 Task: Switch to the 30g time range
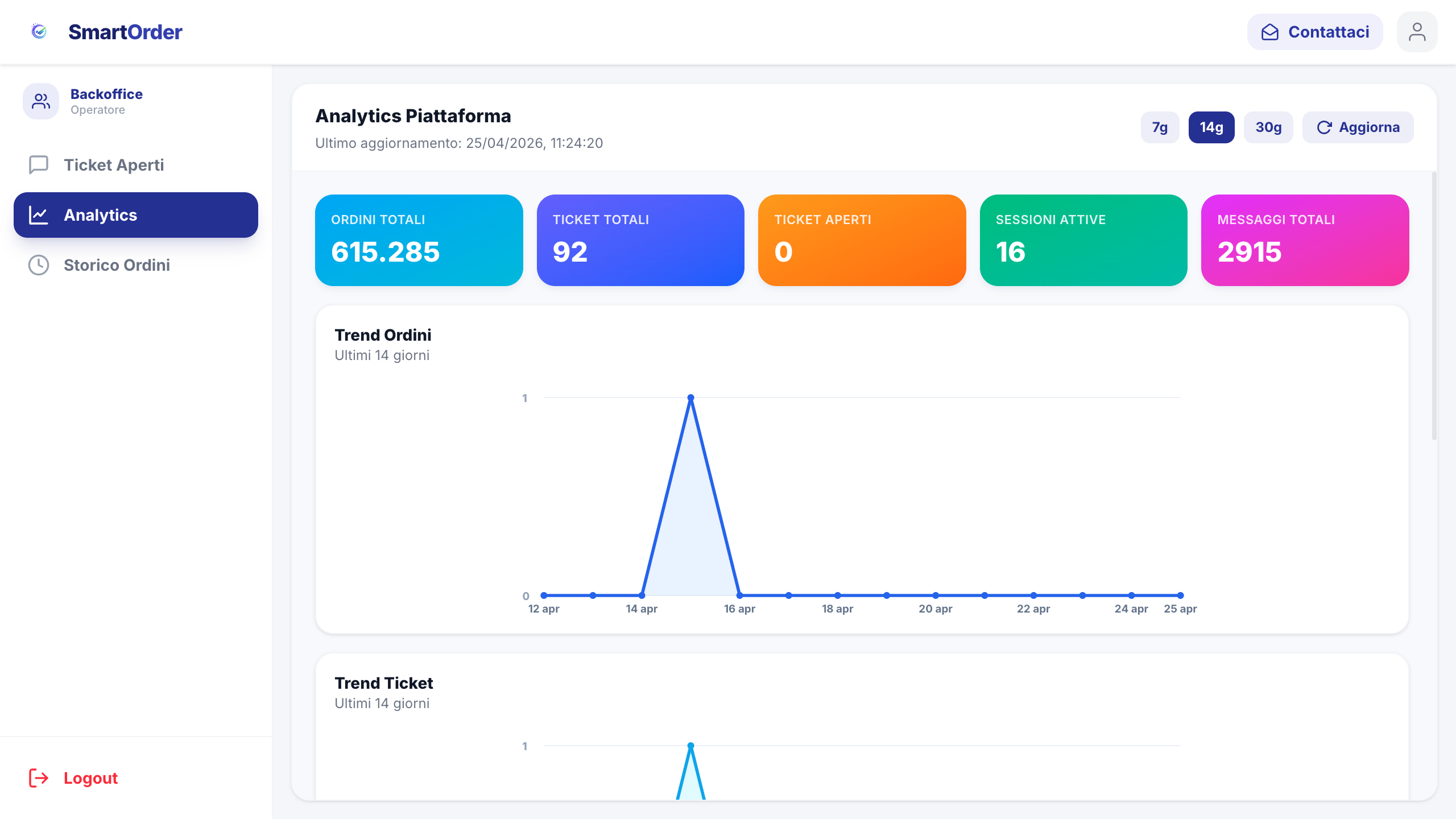(1268, 127)
